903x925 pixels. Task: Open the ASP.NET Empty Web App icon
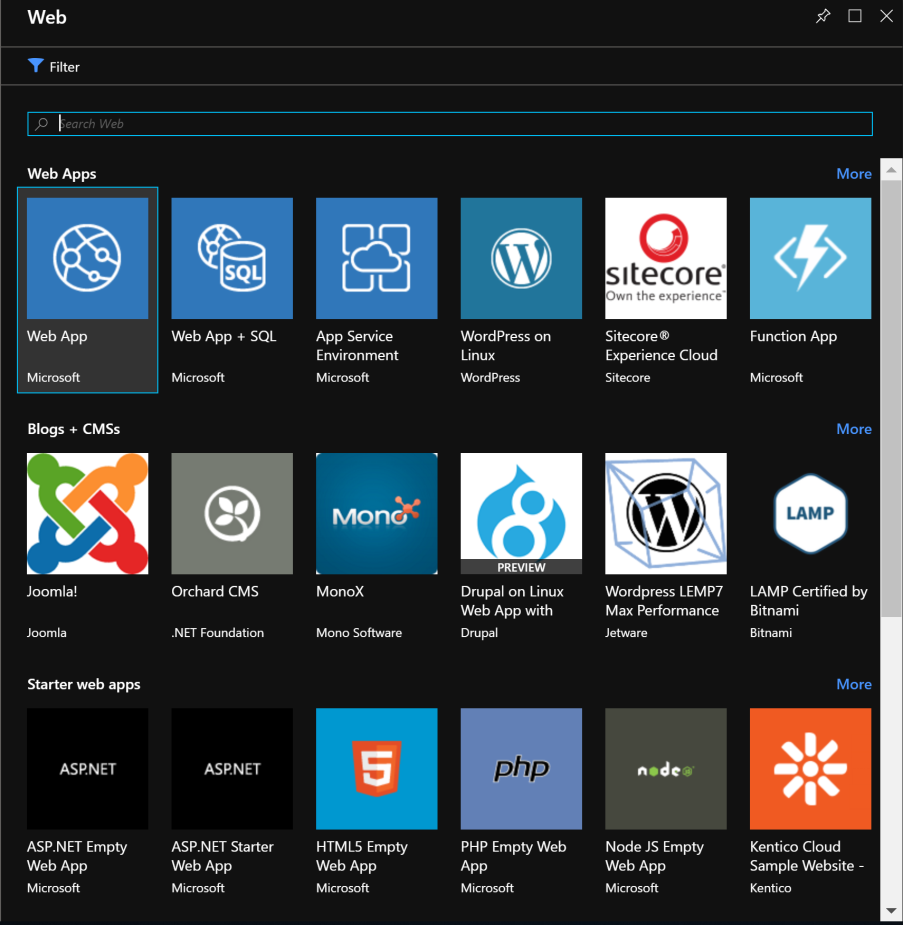(87, 769)
